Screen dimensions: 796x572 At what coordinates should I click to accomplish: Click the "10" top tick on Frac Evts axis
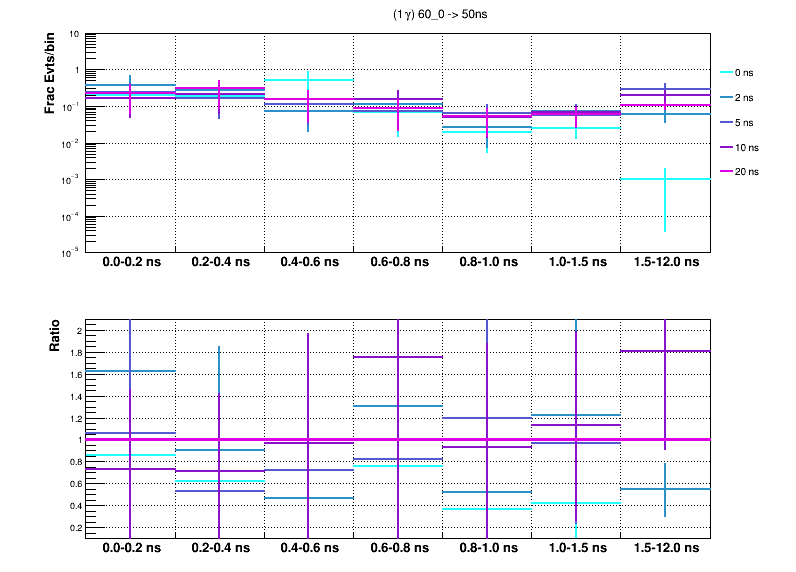pos(74,34)
